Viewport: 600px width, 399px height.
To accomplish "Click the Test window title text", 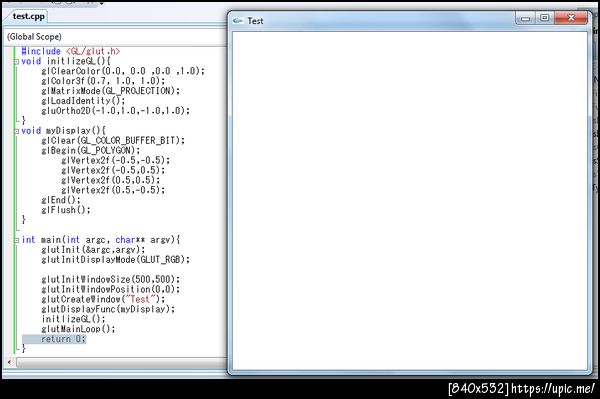I will coord(255,21).
